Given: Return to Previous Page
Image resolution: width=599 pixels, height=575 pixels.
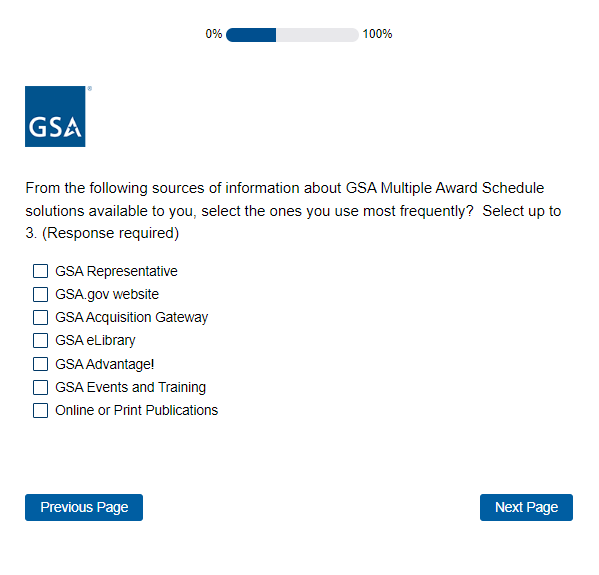Looking at the screenshot, I should pyautogui.click(x=84, y=507).
